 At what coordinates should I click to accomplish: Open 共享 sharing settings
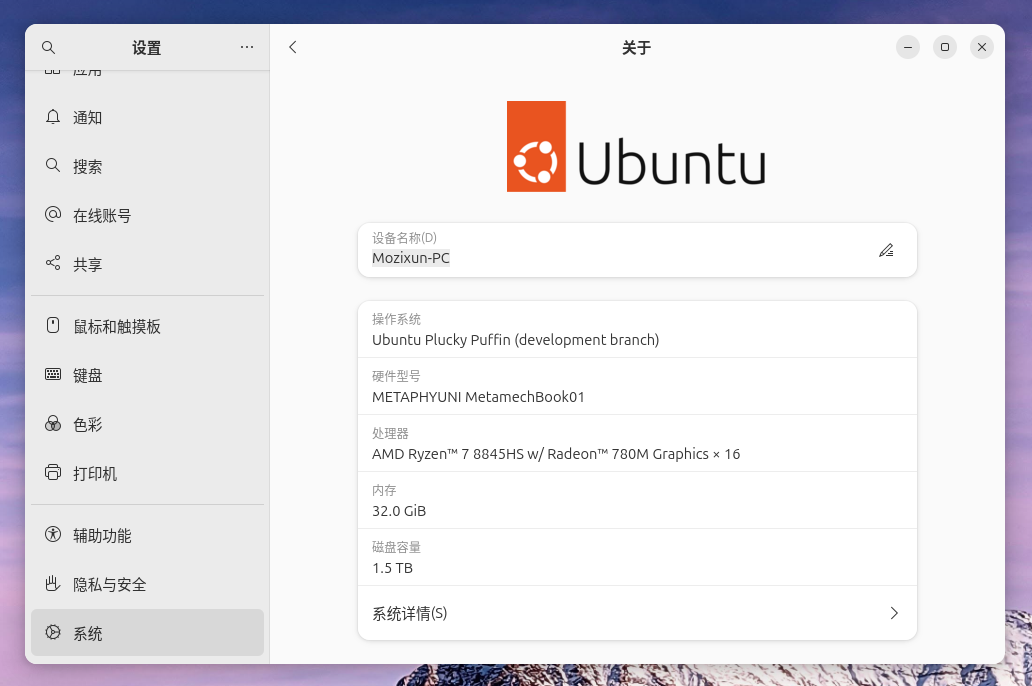(147, 264)
